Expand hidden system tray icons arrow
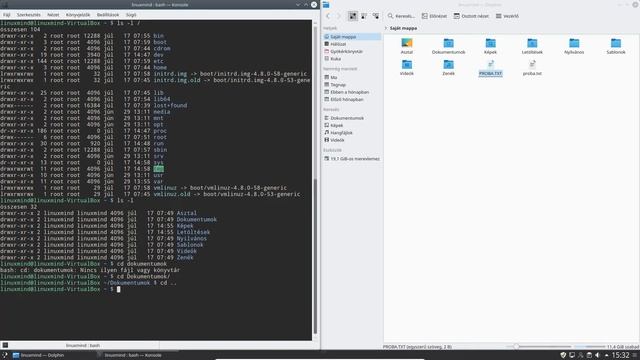Screen dimensions: 640x360 (x=606, y=355)
